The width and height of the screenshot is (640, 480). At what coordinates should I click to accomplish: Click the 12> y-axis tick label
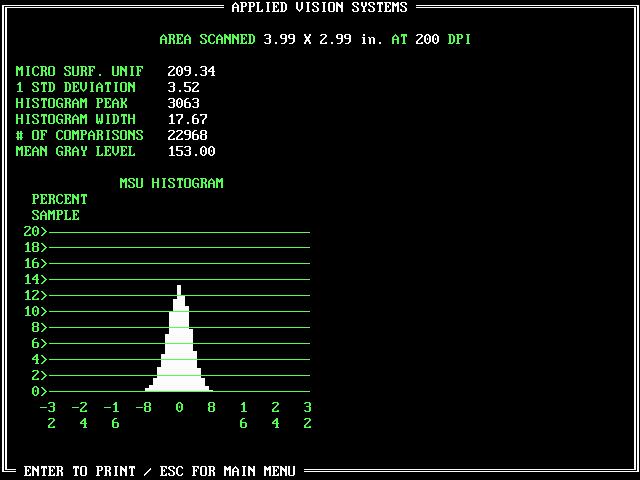tap(35, 295)
